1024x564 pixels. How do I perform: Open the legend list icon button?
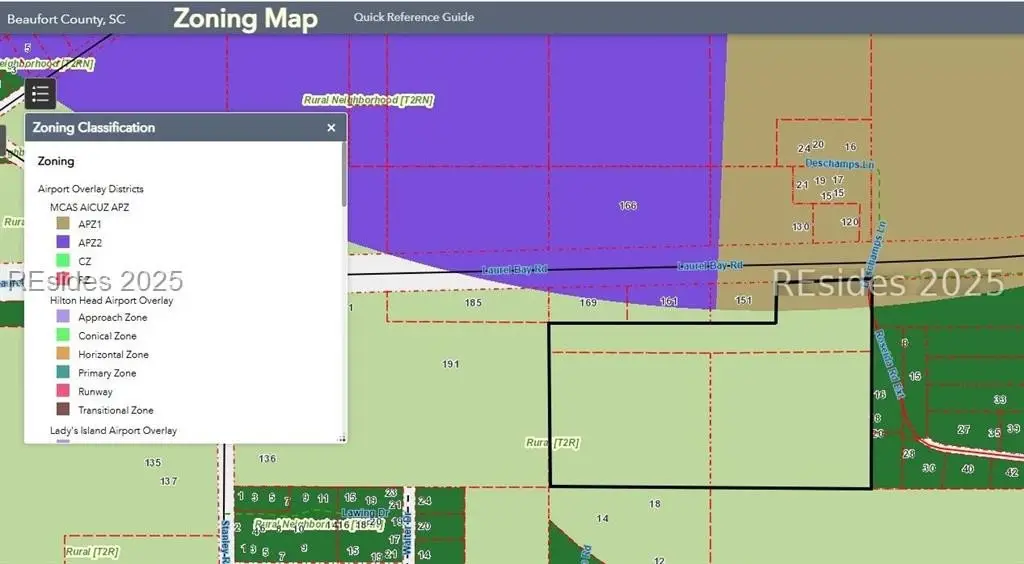click(40, 94)
